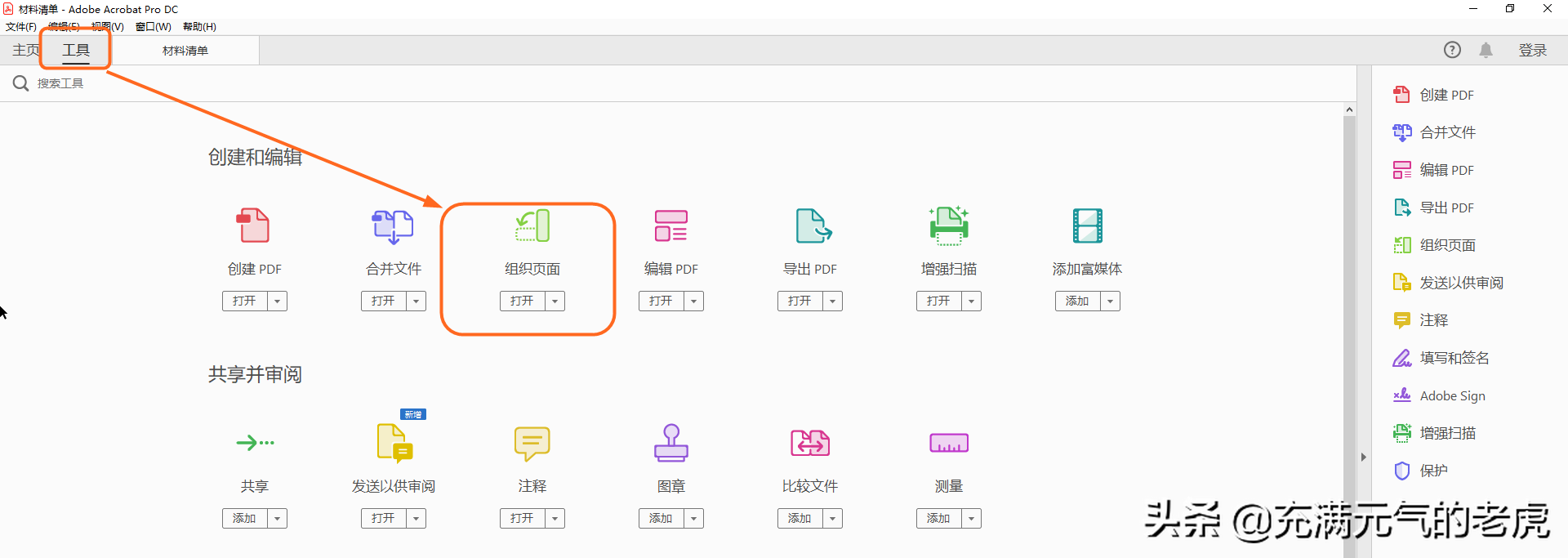Click the 搜索工具 search field
The image size is (1568, 558).
pyautogui.click(x=60, y=83)
